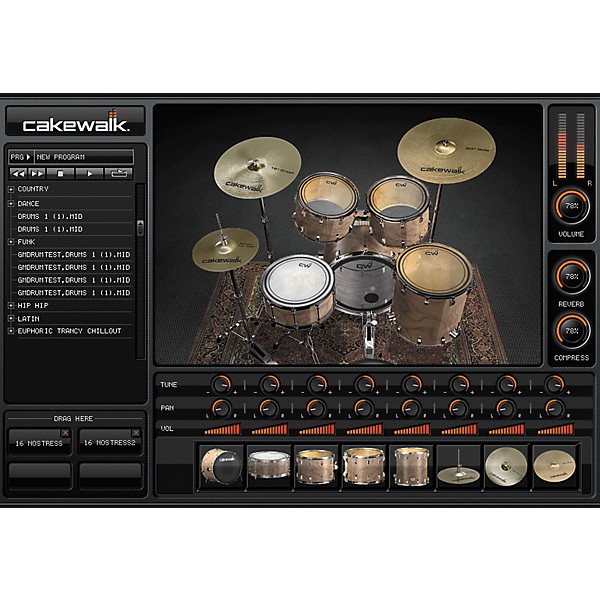The image size is (600, 600).
Task: Click the hi-hat Pan knob
Action: tap(458, 409)
